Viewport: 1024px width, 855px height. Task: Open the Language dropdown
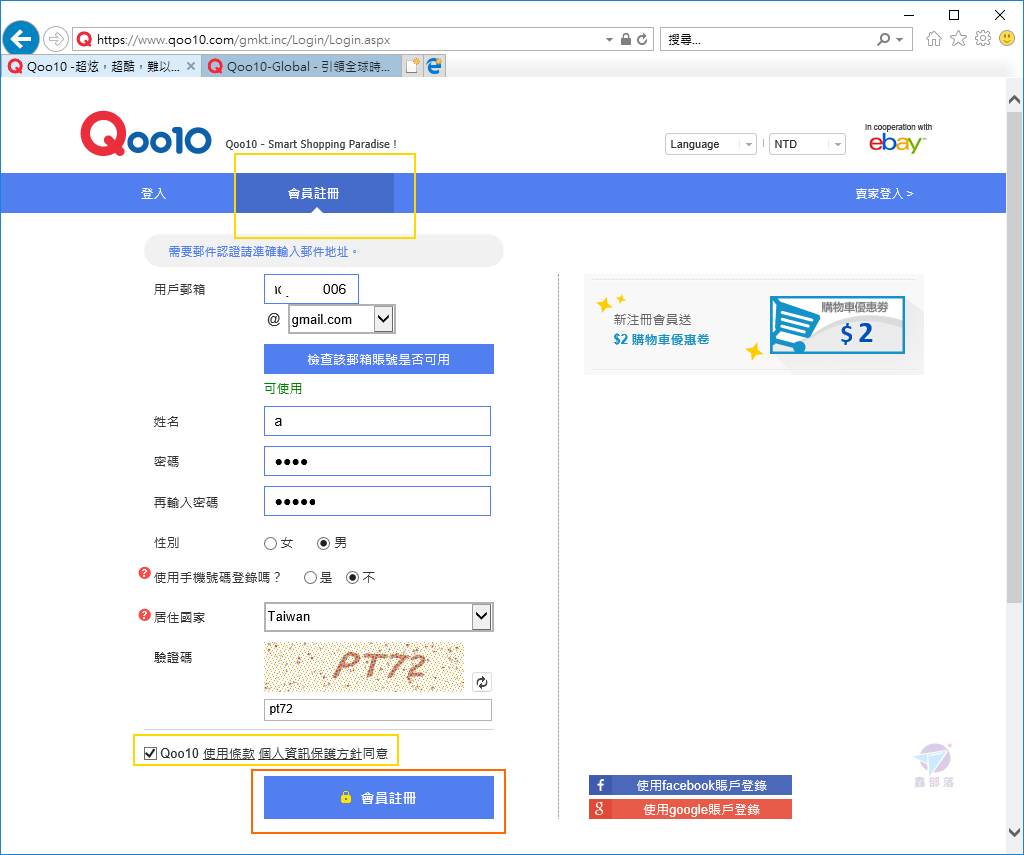click(x=711, y=144)
